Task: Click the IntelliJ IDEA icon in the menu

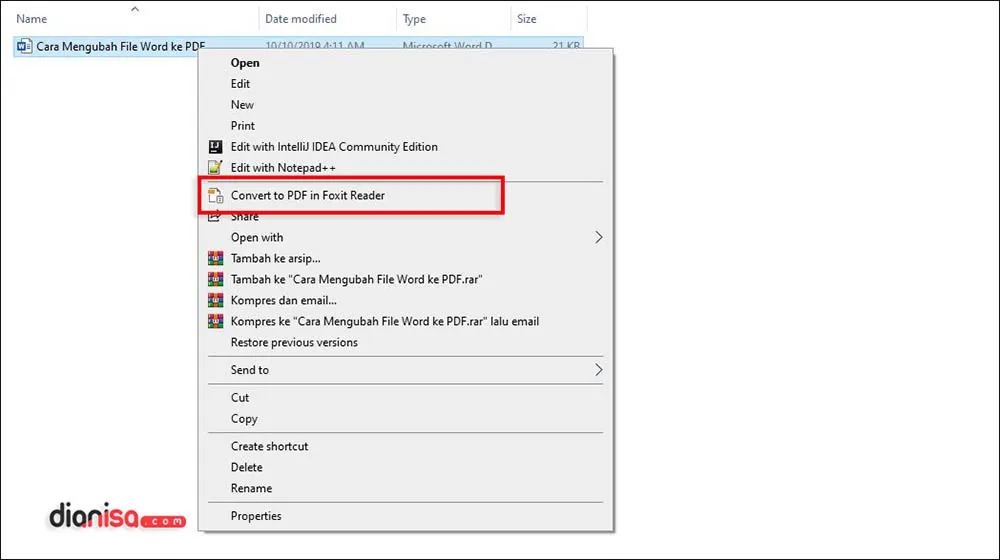Action: (x=216, y=147)
